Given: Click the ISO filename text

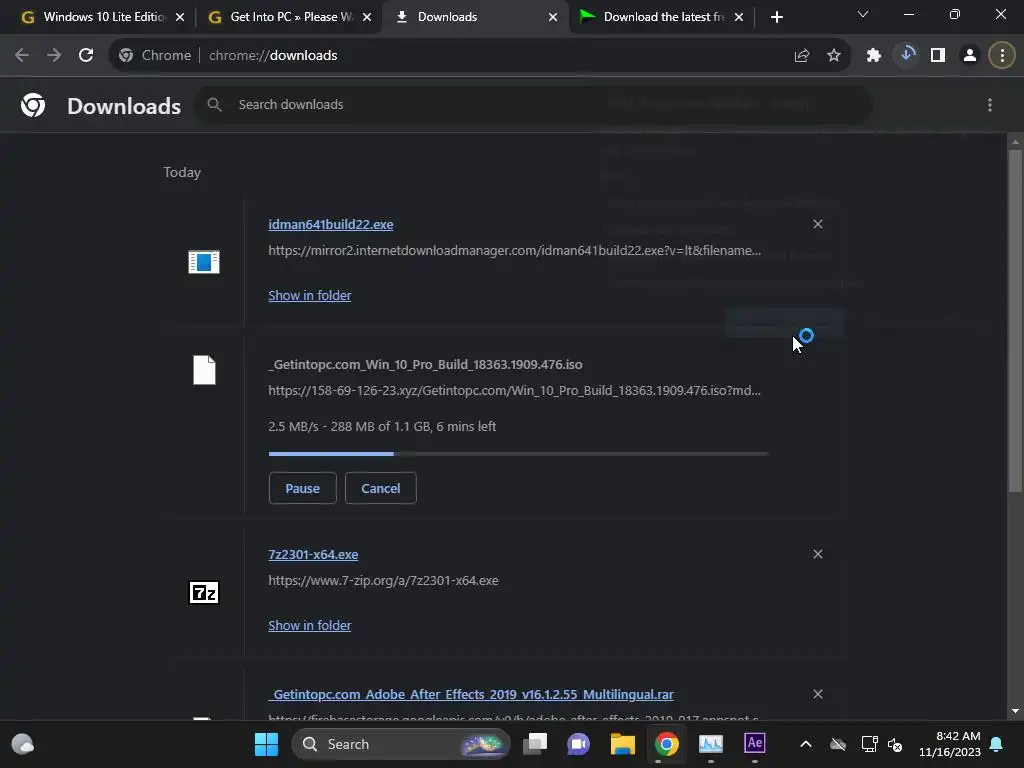Looking at the screenshot, I should coord(425,364).
